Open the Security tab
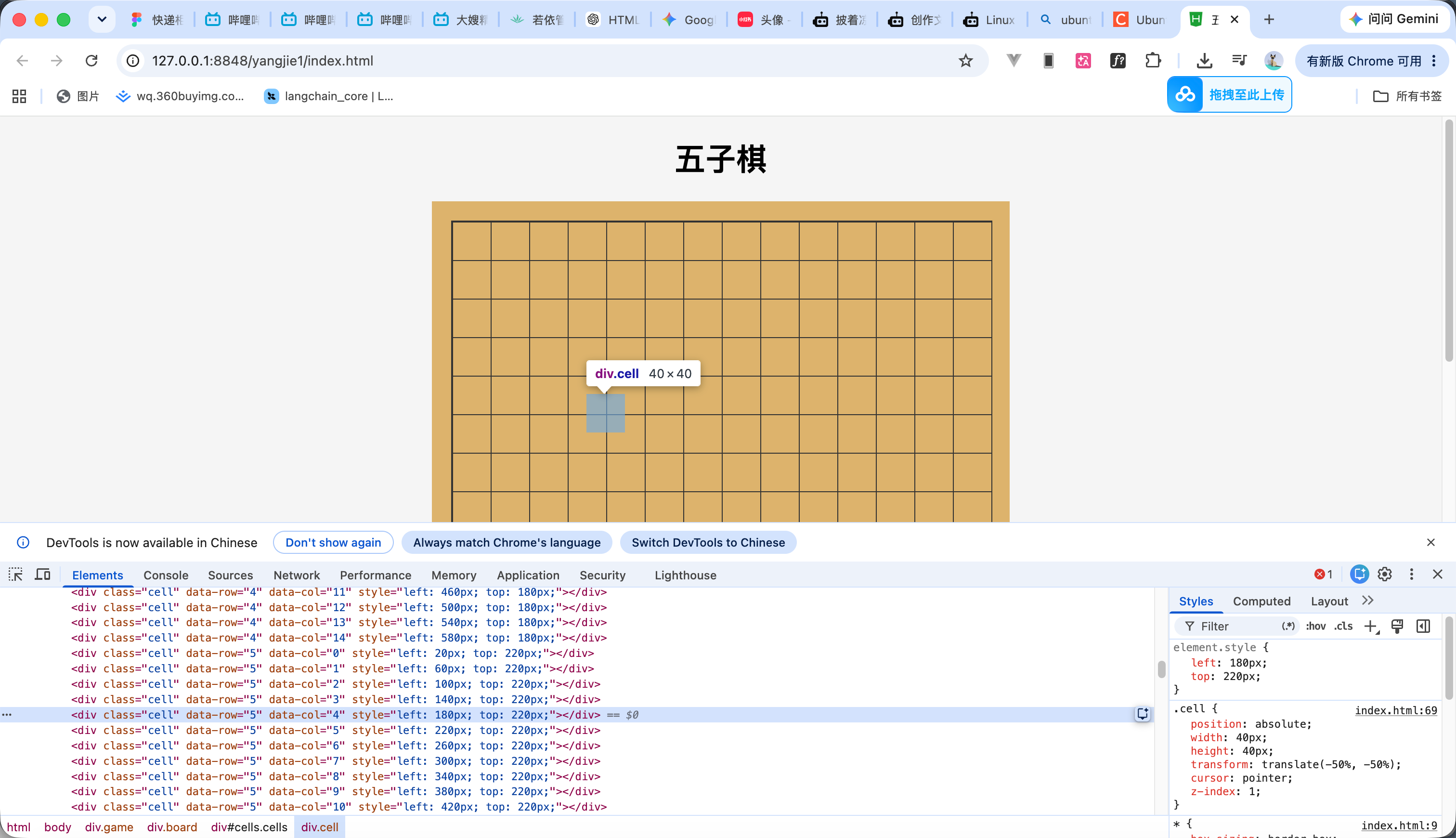Screen dimensions: 1456x838 pyautogui.click(x=602, y=575)
